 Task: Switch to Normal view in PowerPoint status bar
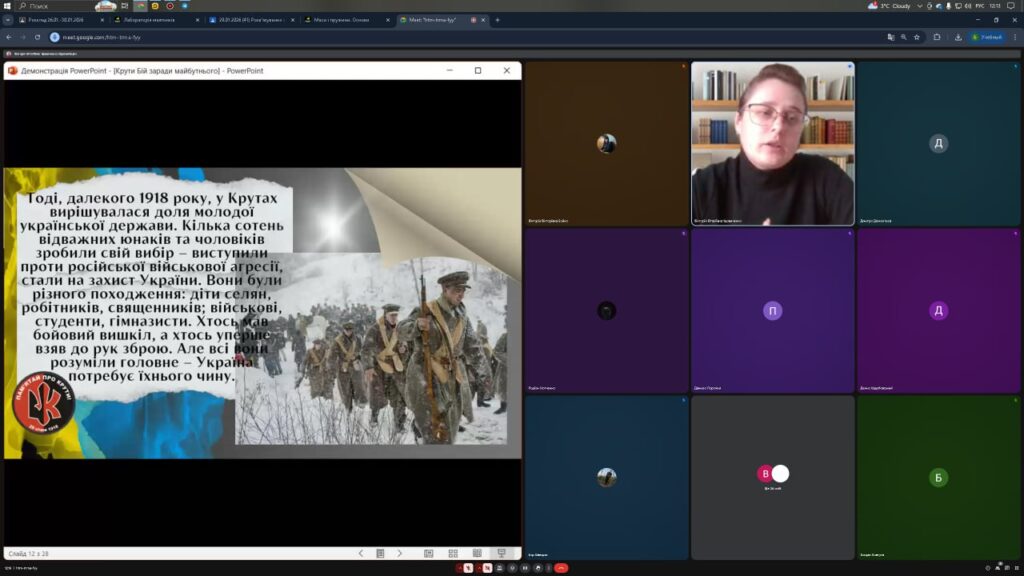(x=428, y=553)
